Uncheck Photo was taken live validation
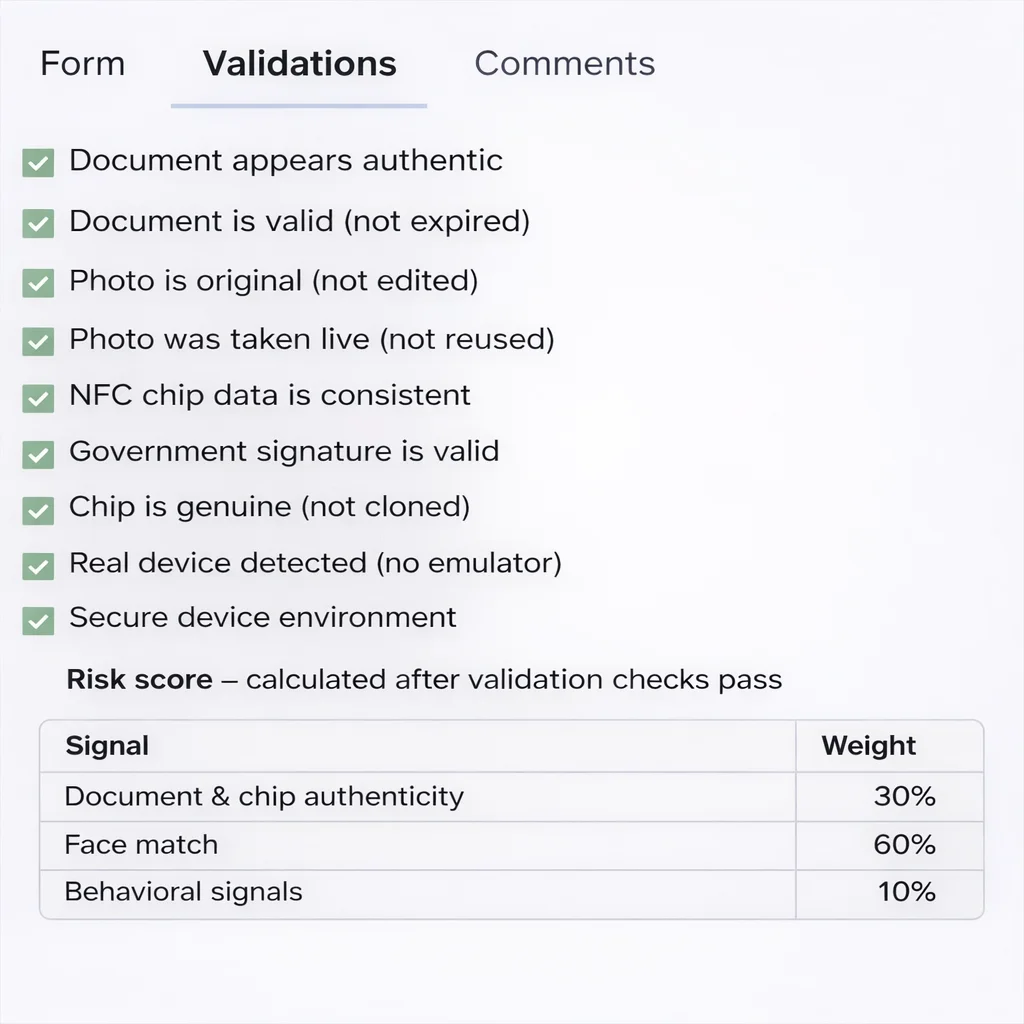Image resolution: width=1024 pixels, height=1024 pixels. [x=37, y=340]
